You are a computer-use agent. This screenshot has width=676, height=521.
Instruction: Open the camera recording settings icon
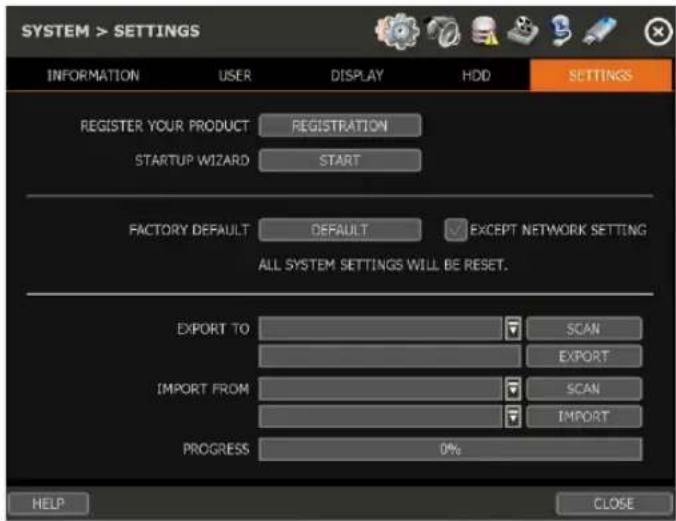(x=443, y=31)
